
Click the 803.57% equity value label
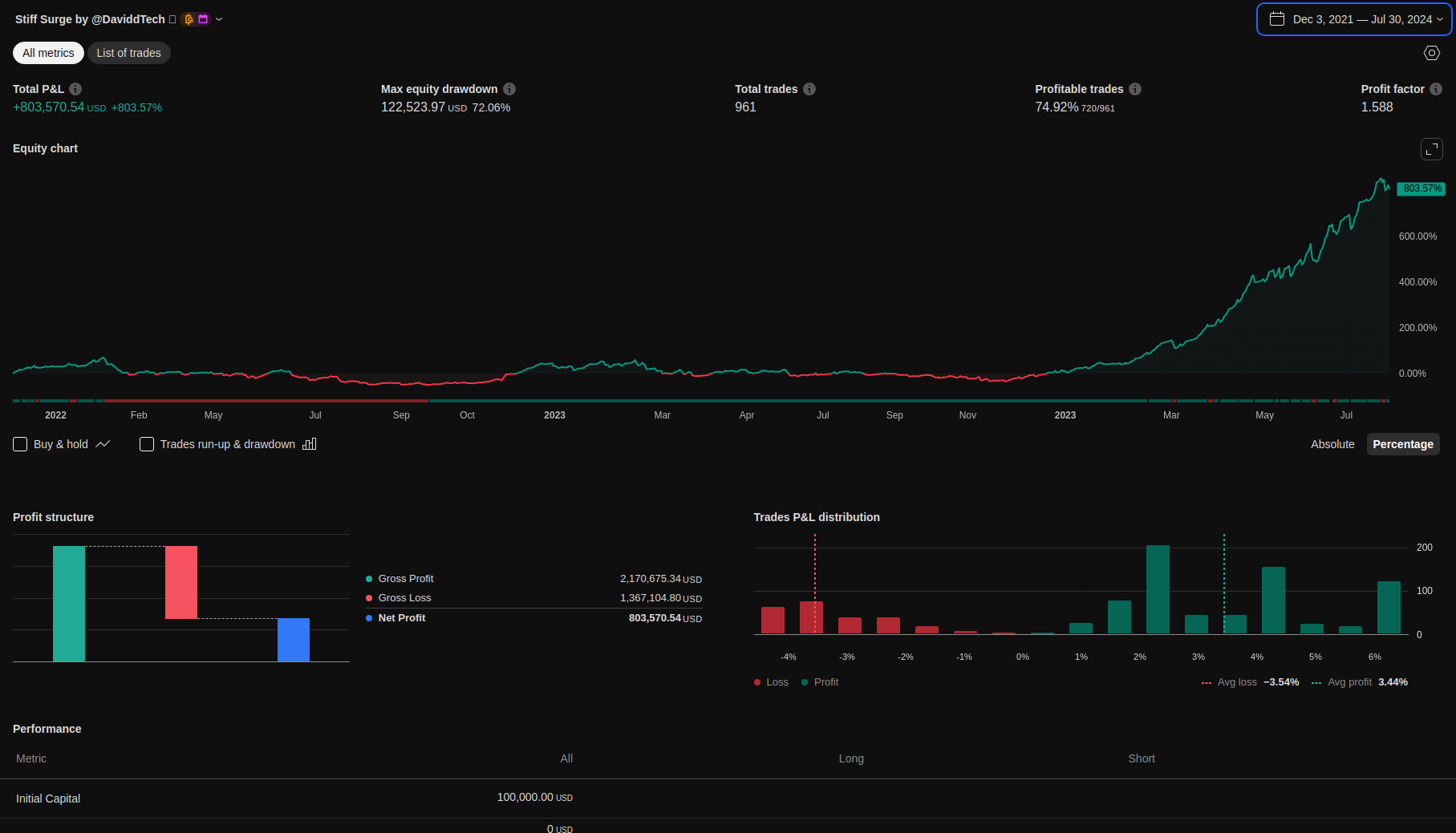tap(1422, 188)
